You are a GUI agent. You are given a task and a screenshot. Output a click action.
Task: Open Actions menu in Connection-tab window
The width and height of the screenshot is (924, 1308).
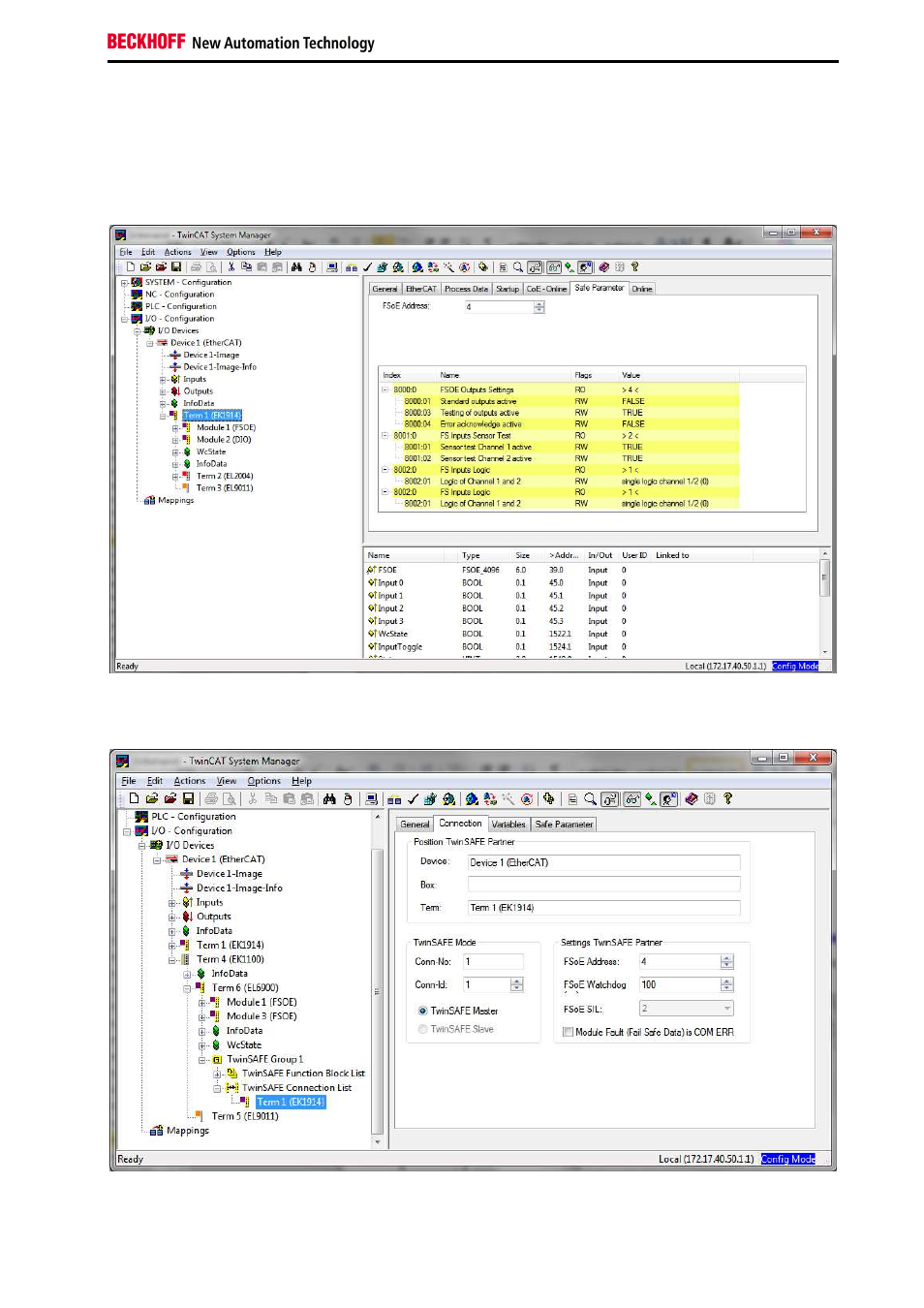(190, 781)
